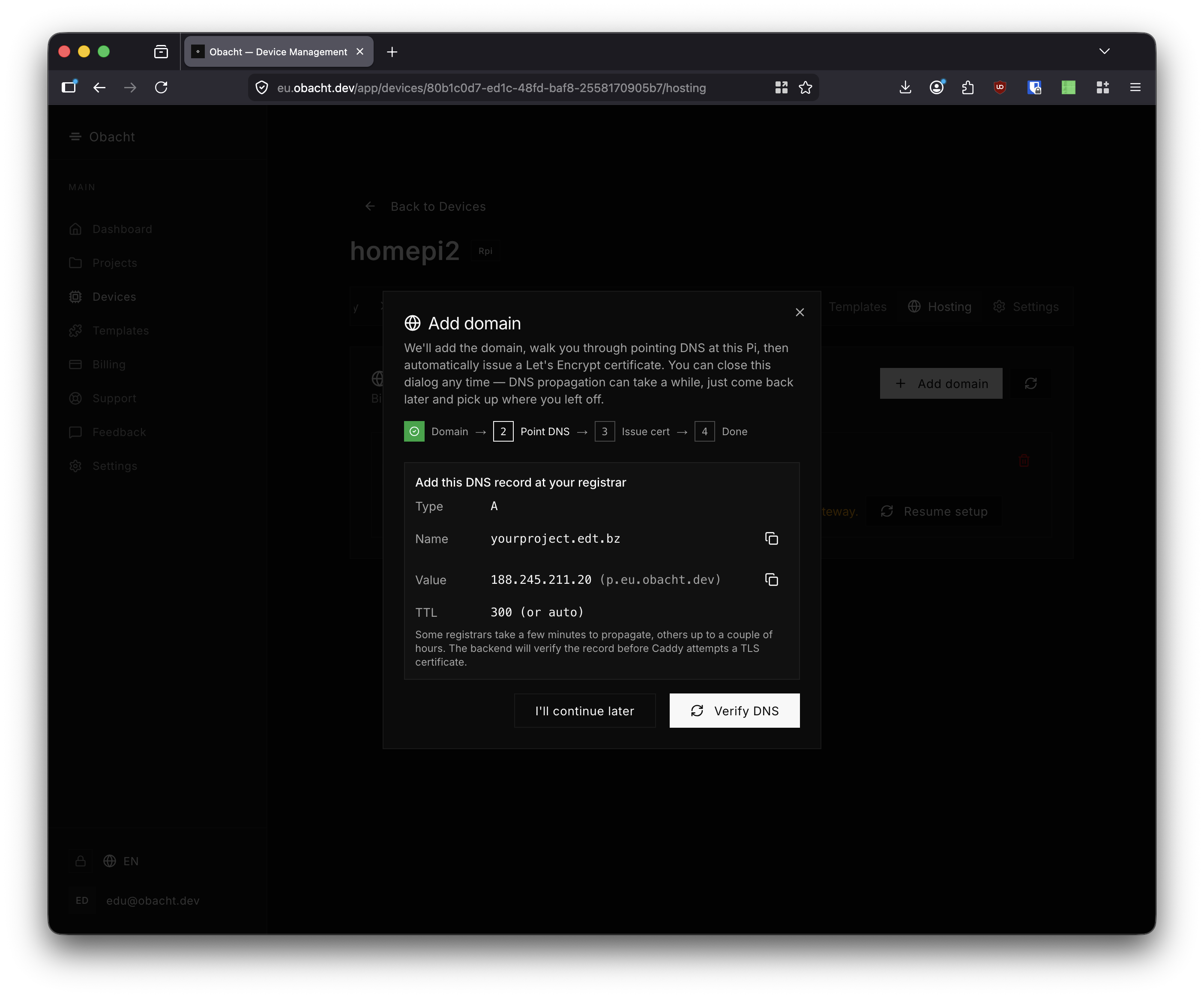This screenshot has height=998, width=1204.
Task: Choose I'll continue later
Action: point(585,711)
